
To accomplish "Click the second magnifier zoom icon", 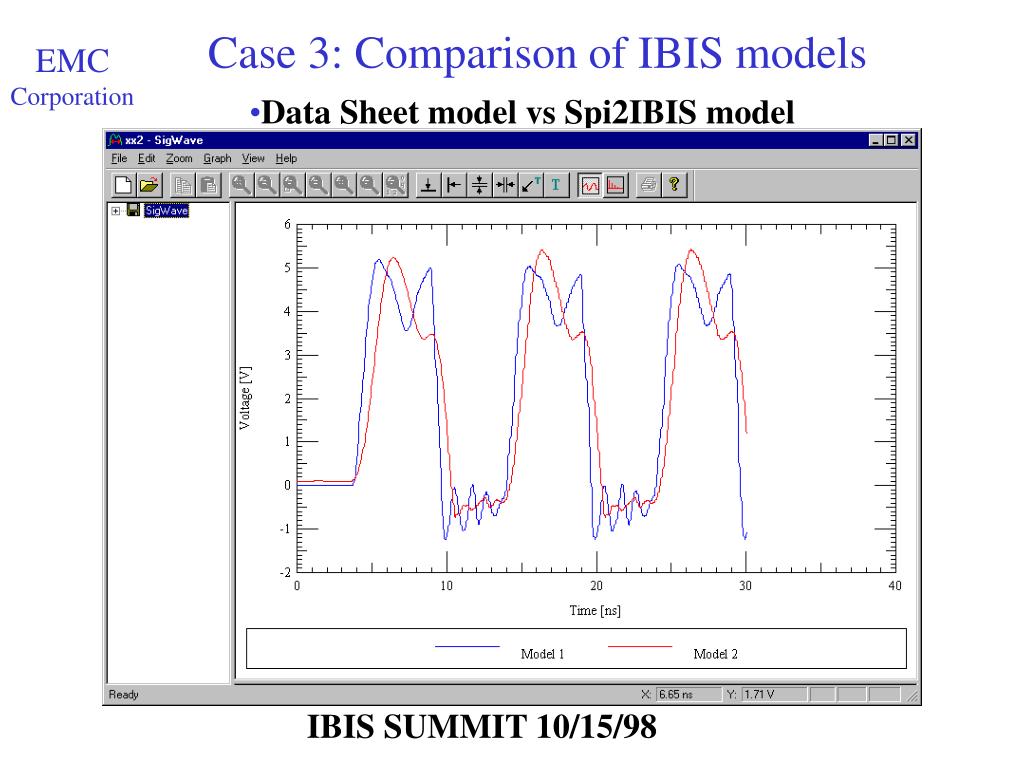I will (x=267, y=185).
